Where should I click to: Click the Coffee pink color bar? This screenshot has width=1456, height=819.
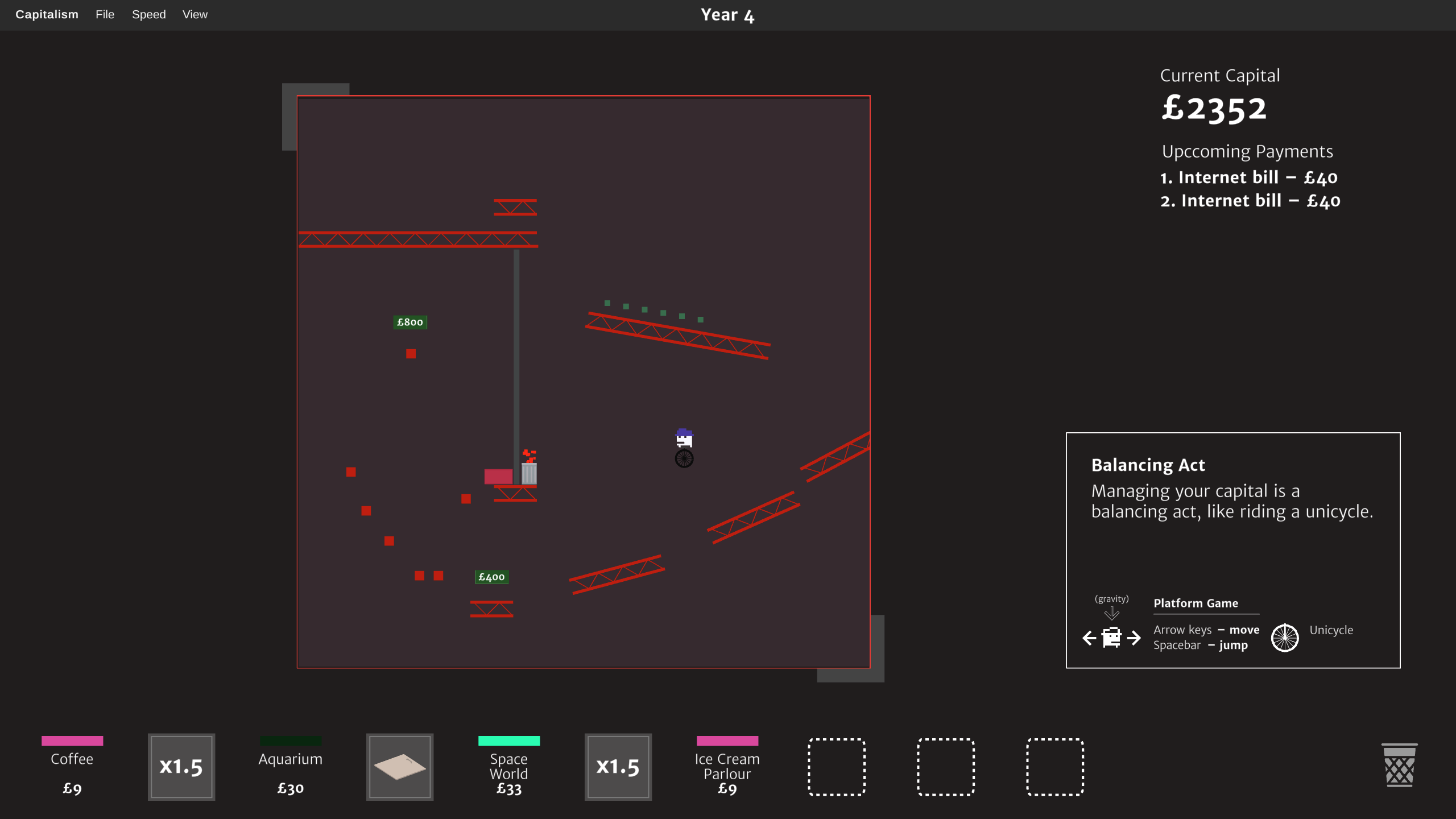[x=72, y=741]
